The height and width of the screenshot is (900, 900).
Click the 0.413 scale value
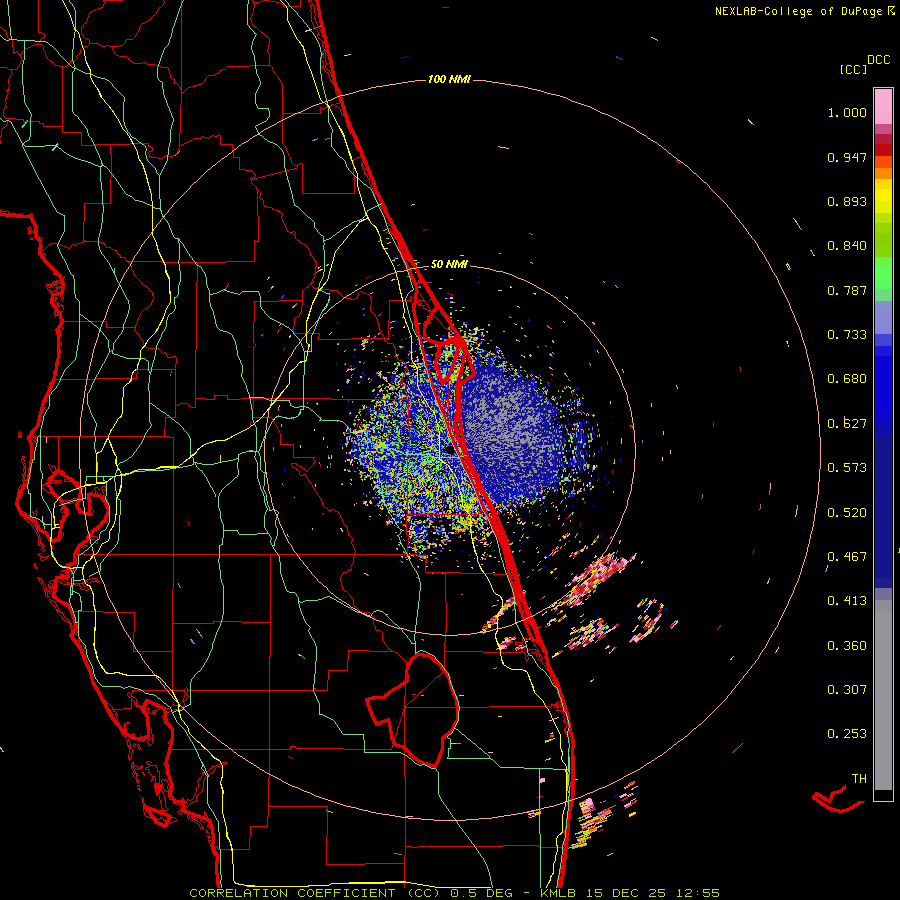point(847,601)
